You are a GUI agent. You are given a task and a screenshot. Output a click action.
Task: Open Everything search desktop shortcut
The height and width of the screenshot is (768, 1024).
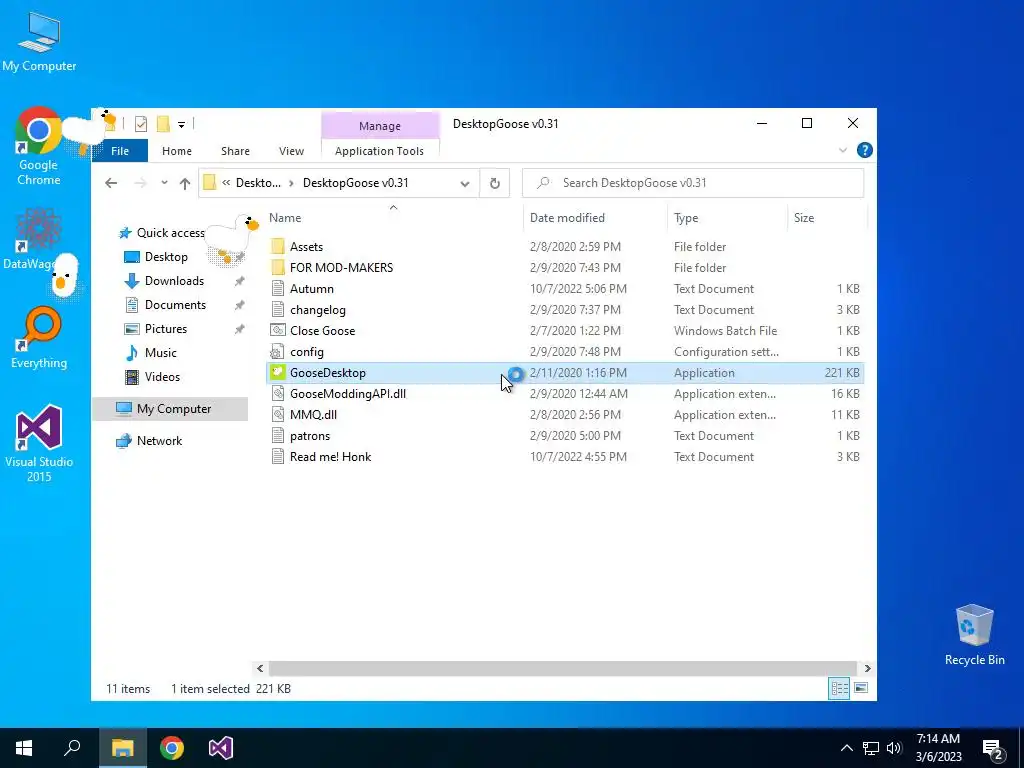coord(39,338)
